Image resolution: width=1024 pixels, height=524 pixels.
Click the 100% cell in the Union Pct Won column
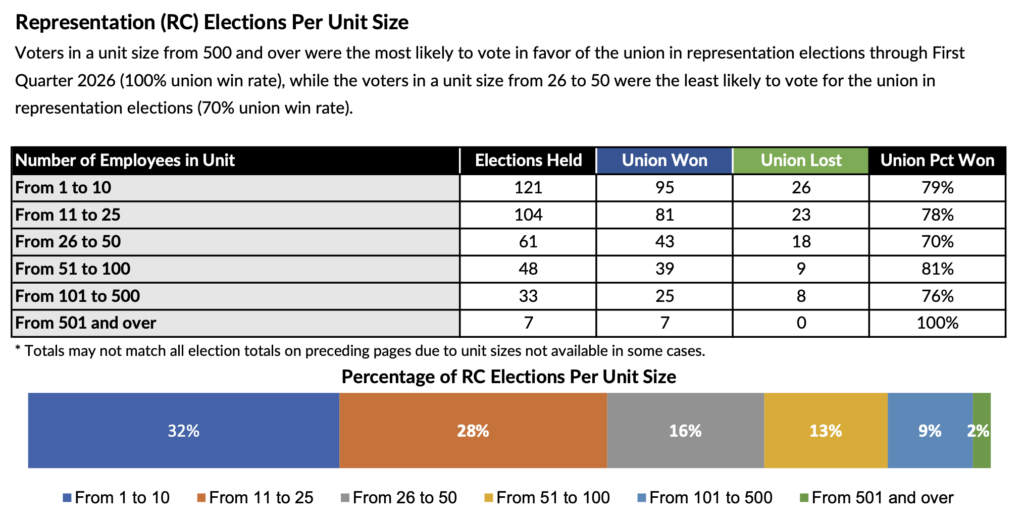937,323
